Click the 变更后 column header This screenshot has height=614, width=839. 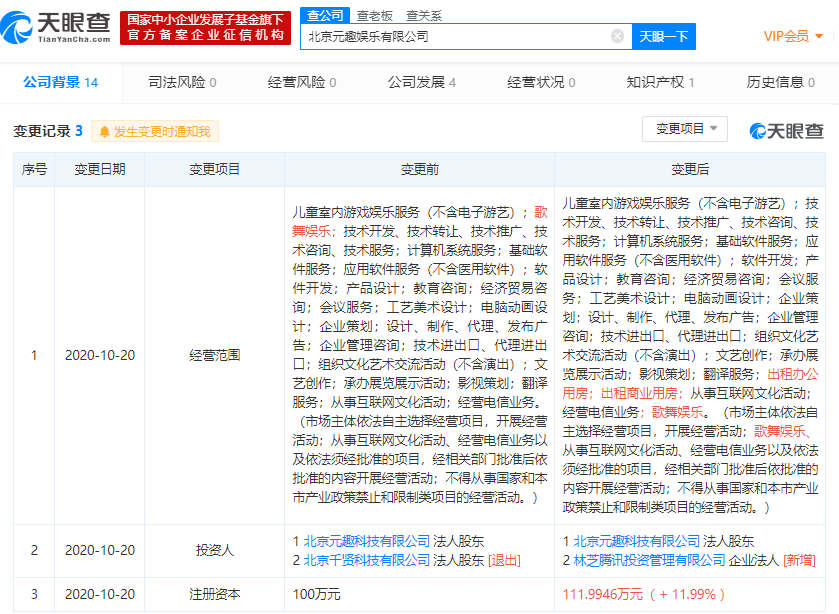click(x=690, y=170)
